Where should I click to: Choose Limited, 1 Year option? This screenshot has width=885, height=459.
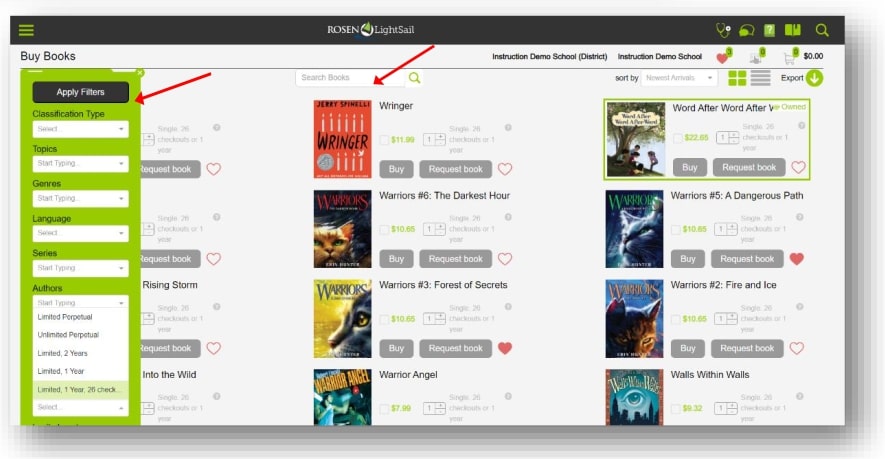coord(80,371)
